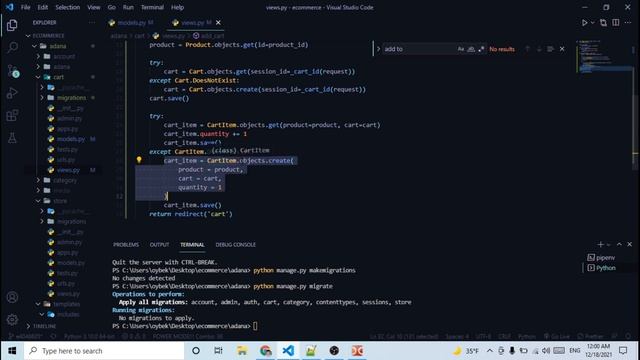Open Google Chrome from the taskbar
The image size is (640, 360).
coord(265,351)
